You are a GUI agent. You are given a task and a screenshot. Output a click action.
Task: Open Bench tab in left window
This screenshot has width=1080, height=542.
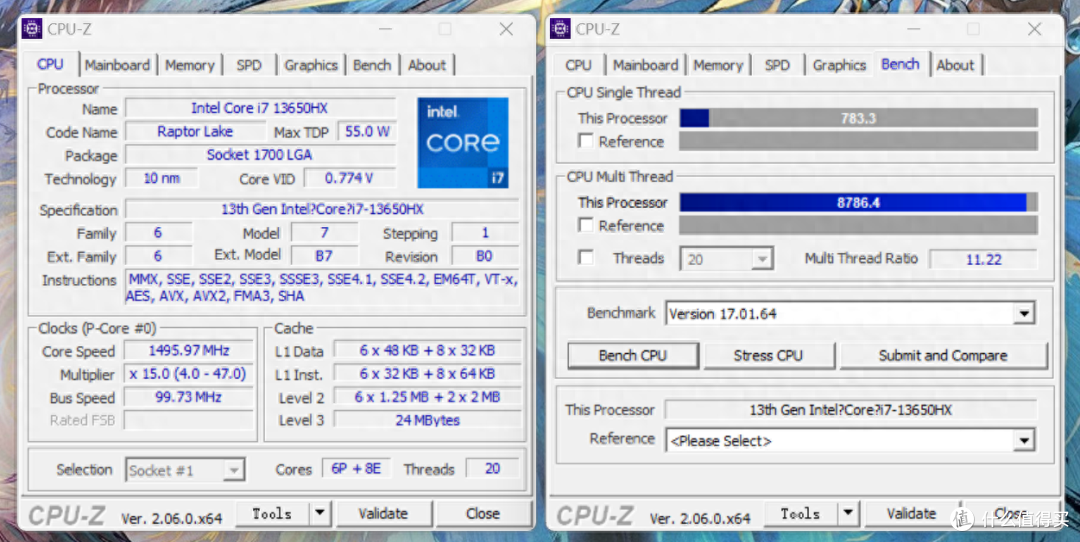tap(372, 65)
